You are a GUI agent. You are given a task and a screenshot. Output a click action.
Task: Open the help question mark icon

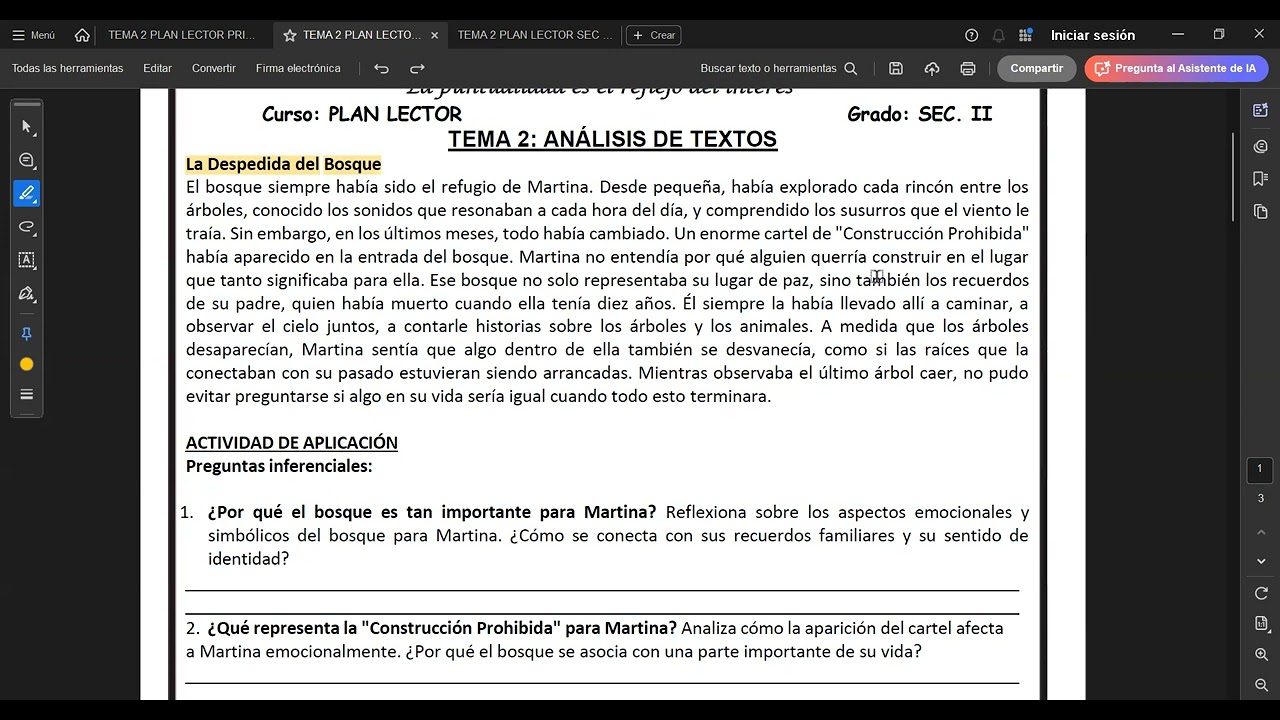click(x=971, y=35)
